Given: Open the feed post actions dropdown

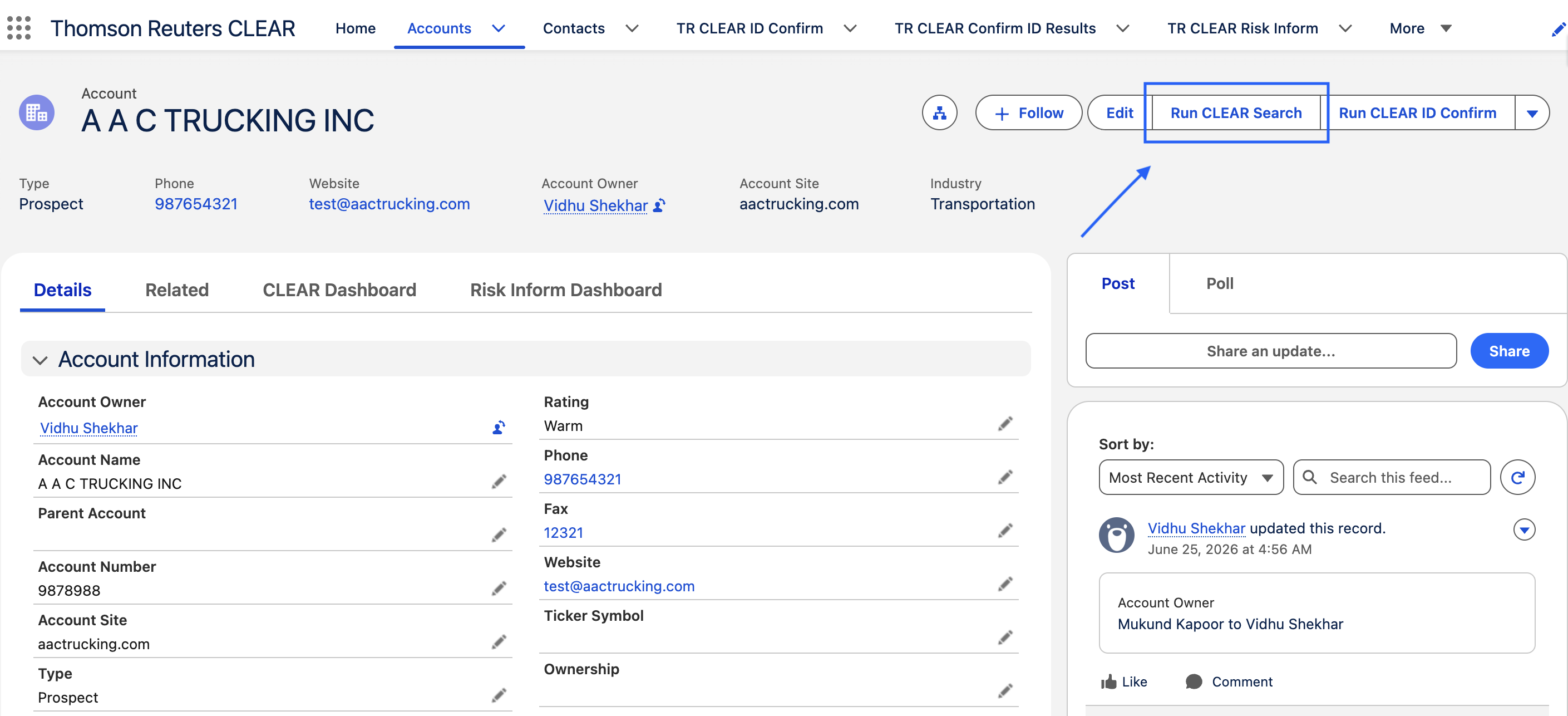Looking at the screenshot, I should coord(1523,529).
